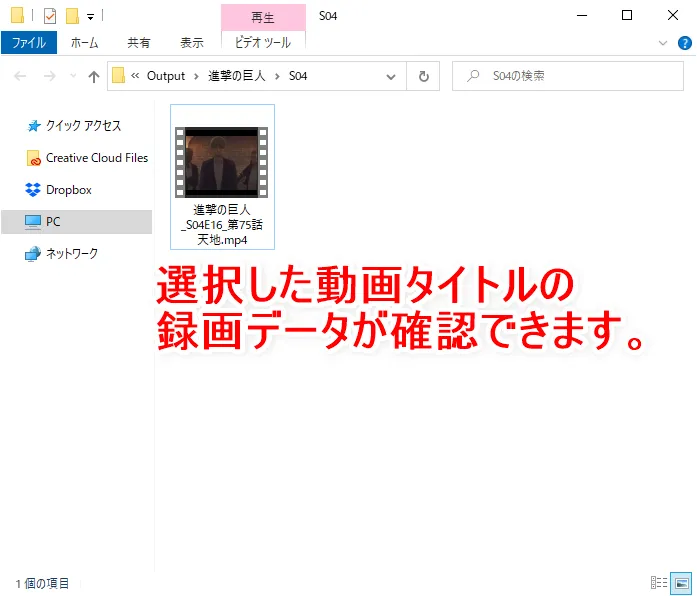697x596 pixels.
Task: Switch to details view layout
Action: [x=659, y=582]
